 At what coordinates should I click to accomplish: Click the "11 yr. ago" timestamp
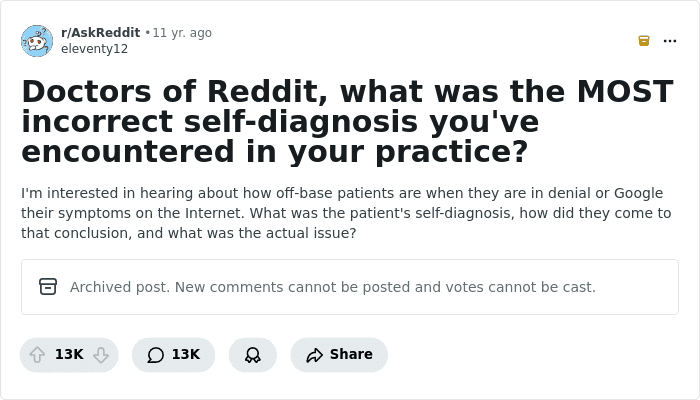click(182, 33)
